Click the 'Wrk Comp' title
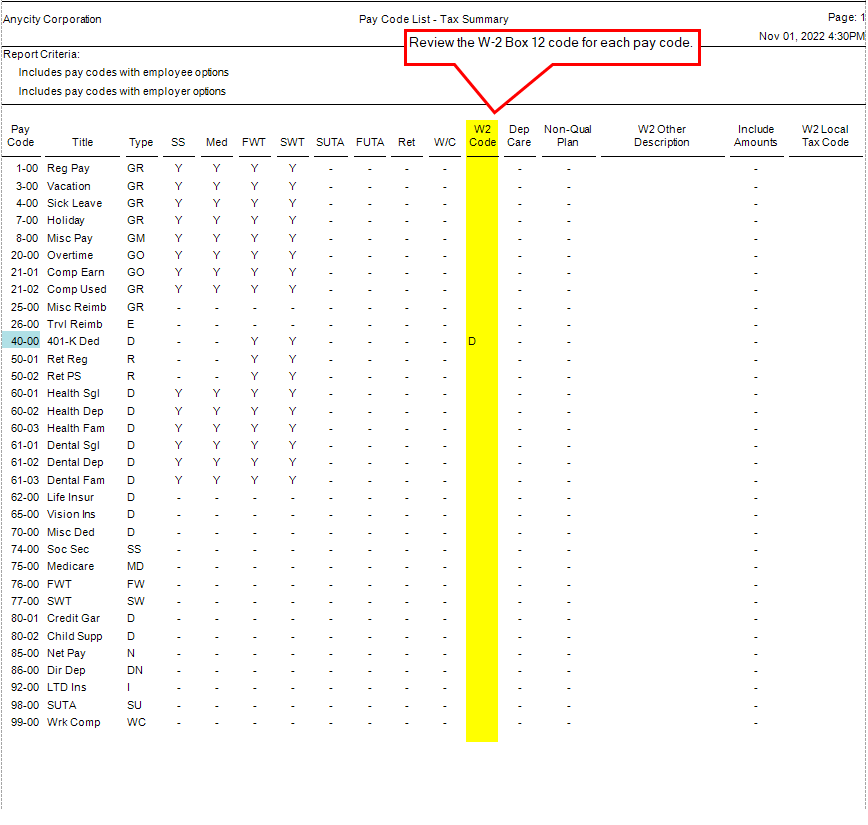Viewport: 868px width, 825px height. click(x=74, y=723)
